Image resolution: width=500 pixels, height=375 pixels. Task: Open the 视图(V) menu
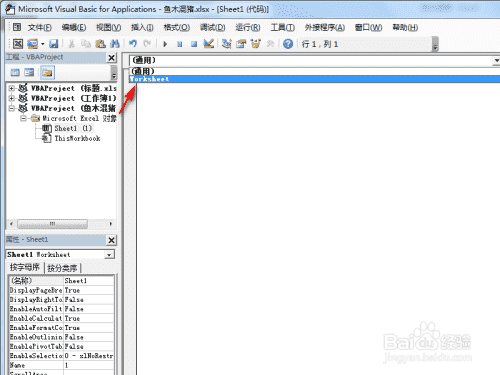(x=109, y=27)
